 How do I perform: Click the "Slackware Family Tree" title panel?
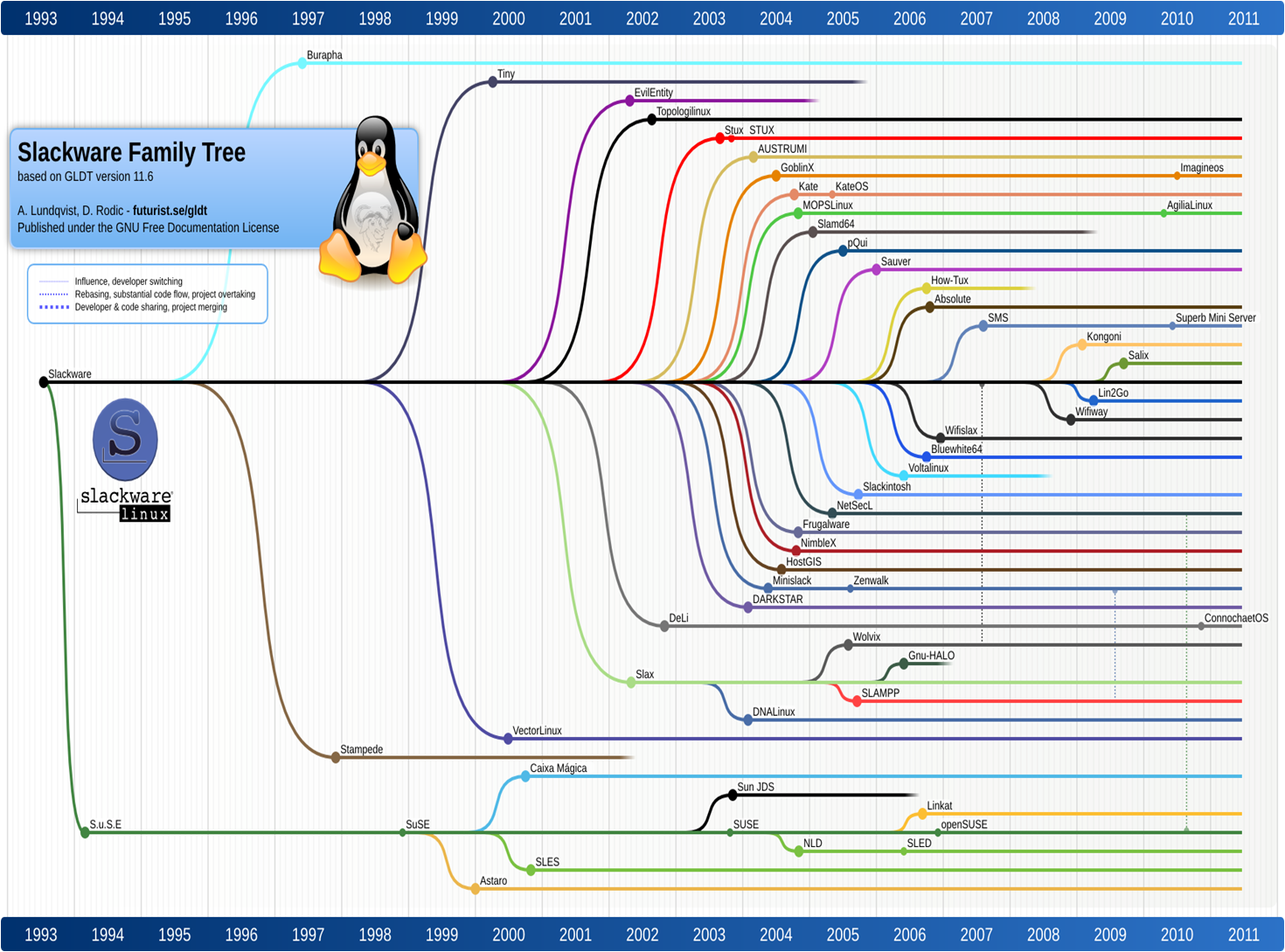[131, 152]
